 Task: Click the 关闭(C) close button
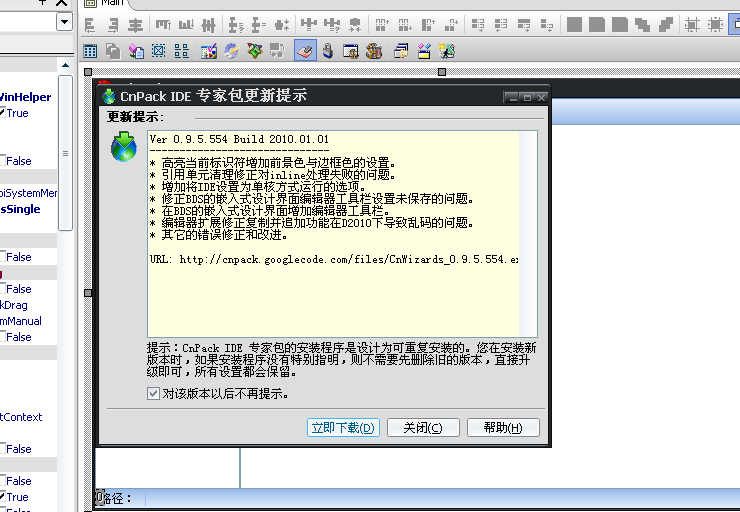pyautogui.click(x=423, y=428)
